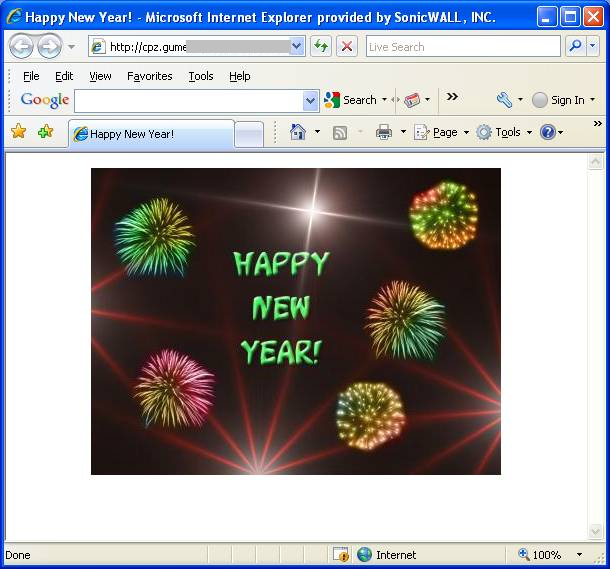This screenshot has width=610, height=569.
Task: Open the Help menu
Action: (240, 76)
